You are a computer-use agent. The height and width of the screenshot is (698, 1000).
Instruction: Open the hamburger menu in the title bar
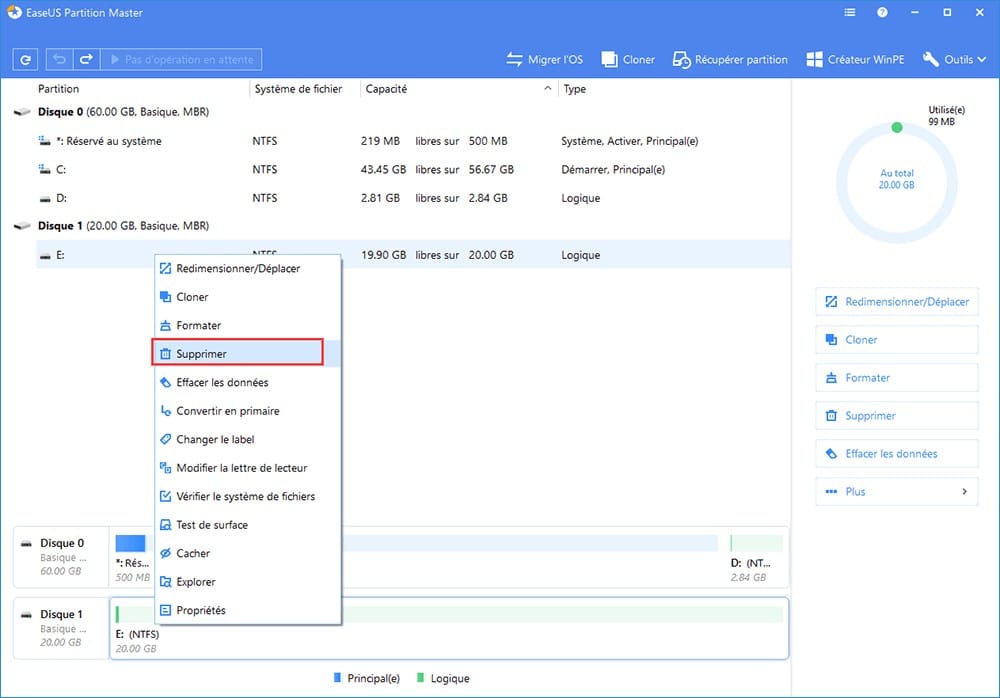coord(849,12)
